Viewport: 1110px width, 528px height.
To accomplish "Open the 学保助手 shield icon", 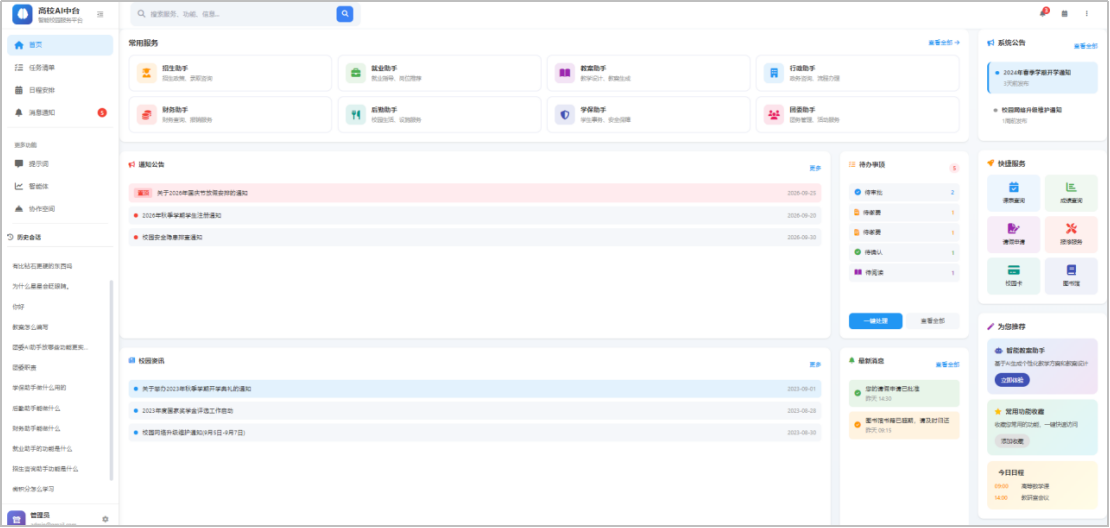I will click(565, 115).
